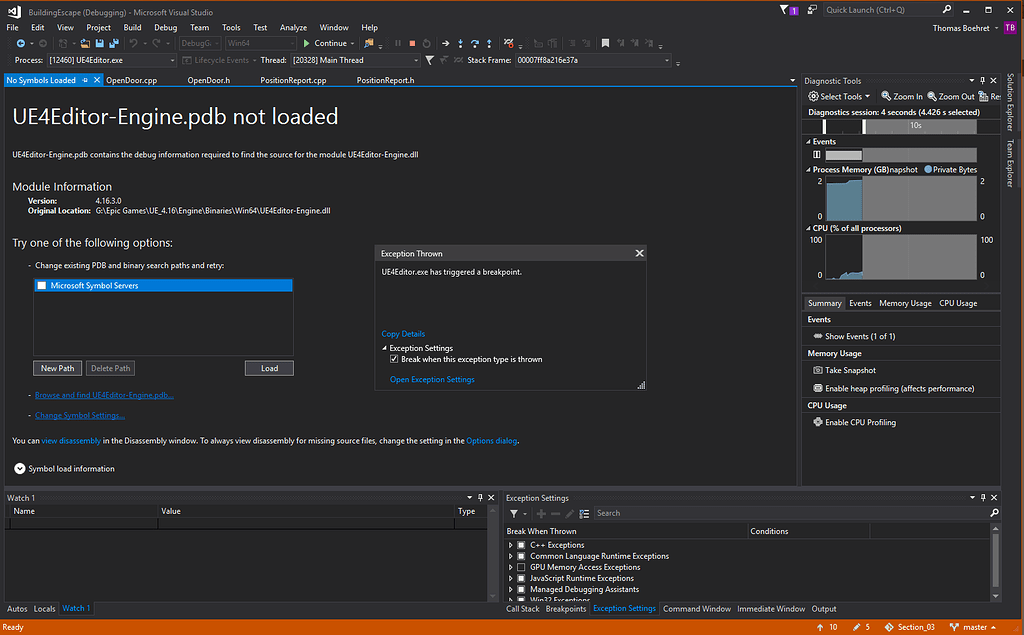Click the Restart debugging icon

coord(426,43)
